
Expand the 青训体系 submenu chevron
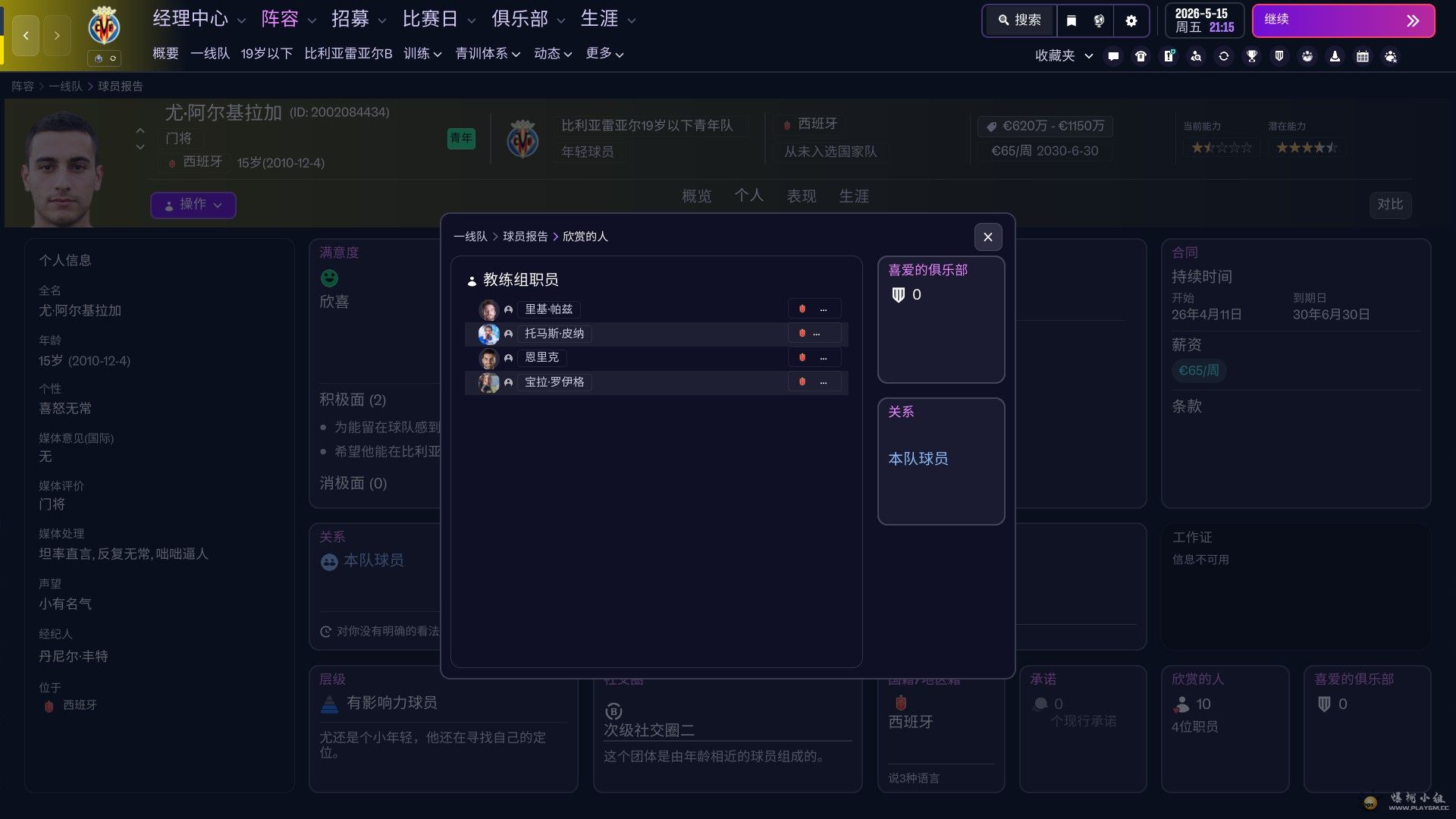click(x=516, y=55)
